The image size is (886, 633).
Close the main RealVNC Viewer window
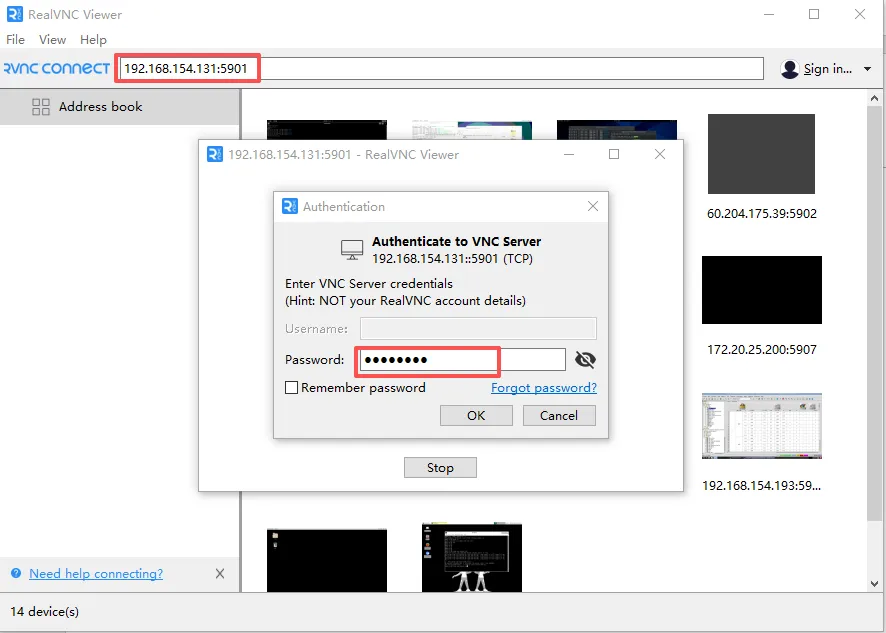coord(859,14)
